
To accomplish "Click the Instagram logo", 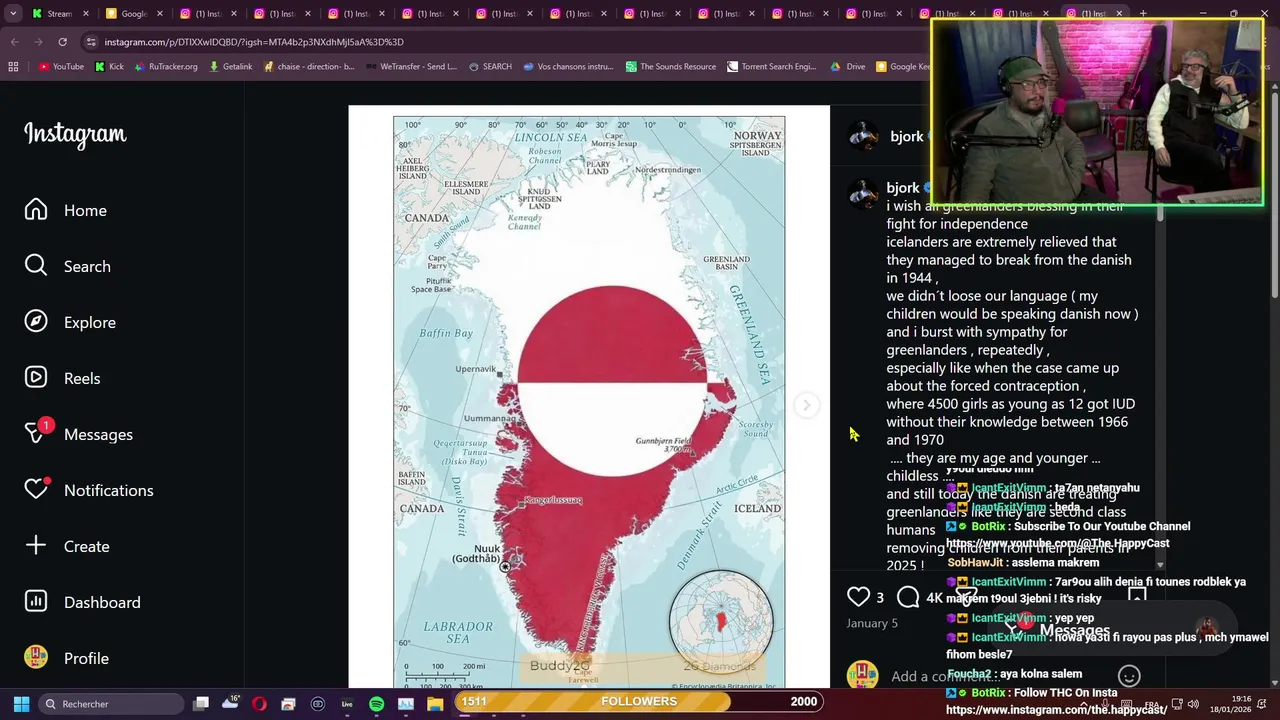I will coord(75,134).
